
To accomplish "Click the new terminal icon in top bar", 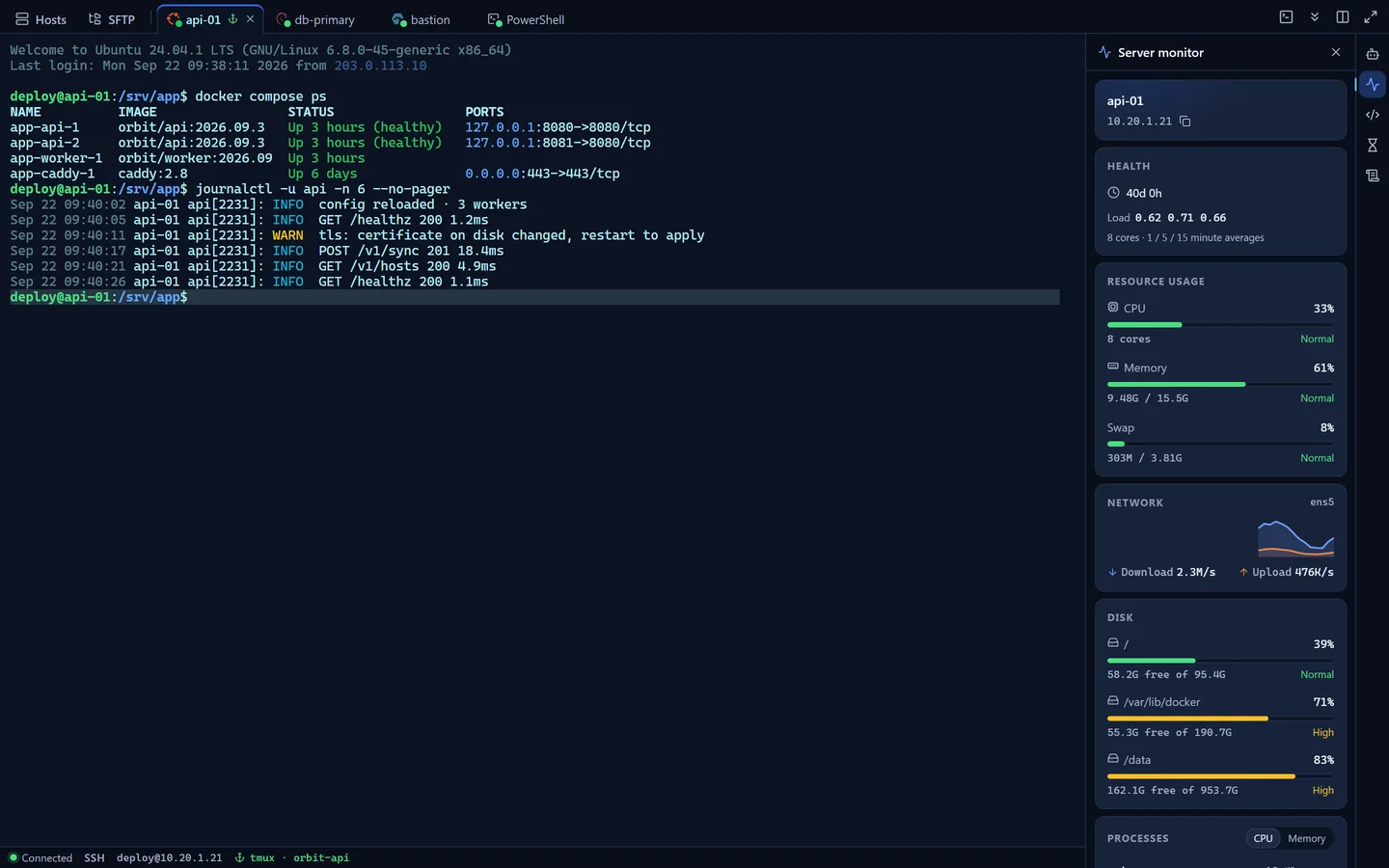I will 1286,17.
